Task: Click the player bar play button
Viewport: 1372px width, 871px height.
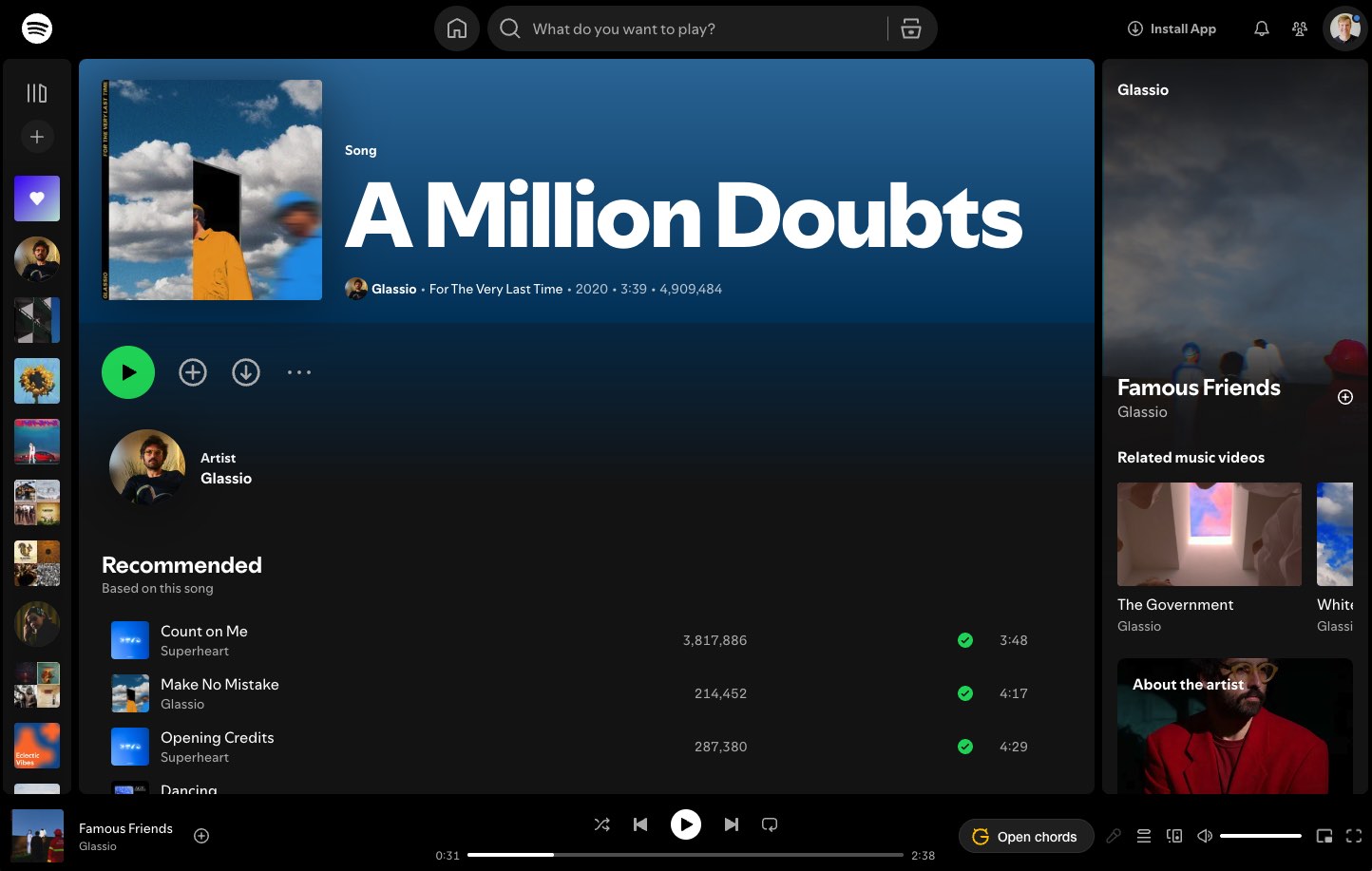Action: [x=686, y=824]
